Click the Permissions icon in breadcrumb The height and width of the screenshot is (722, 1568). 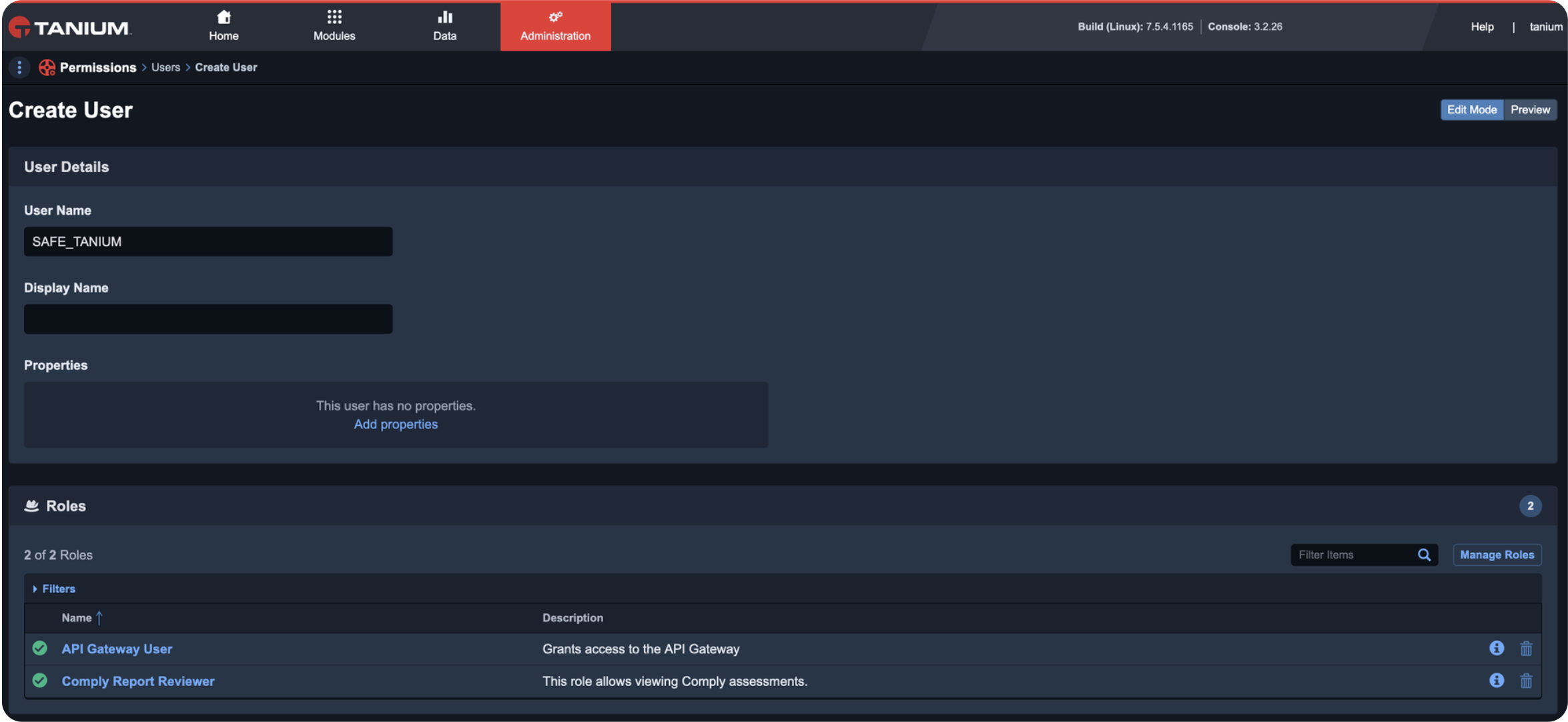[47, 67]
